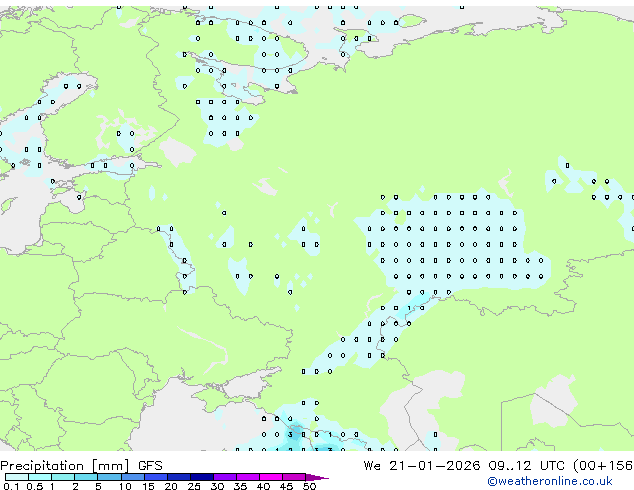Click the '40' legend scale label
This screenshot has width=634, height=490.
click(x=263, y=486)
